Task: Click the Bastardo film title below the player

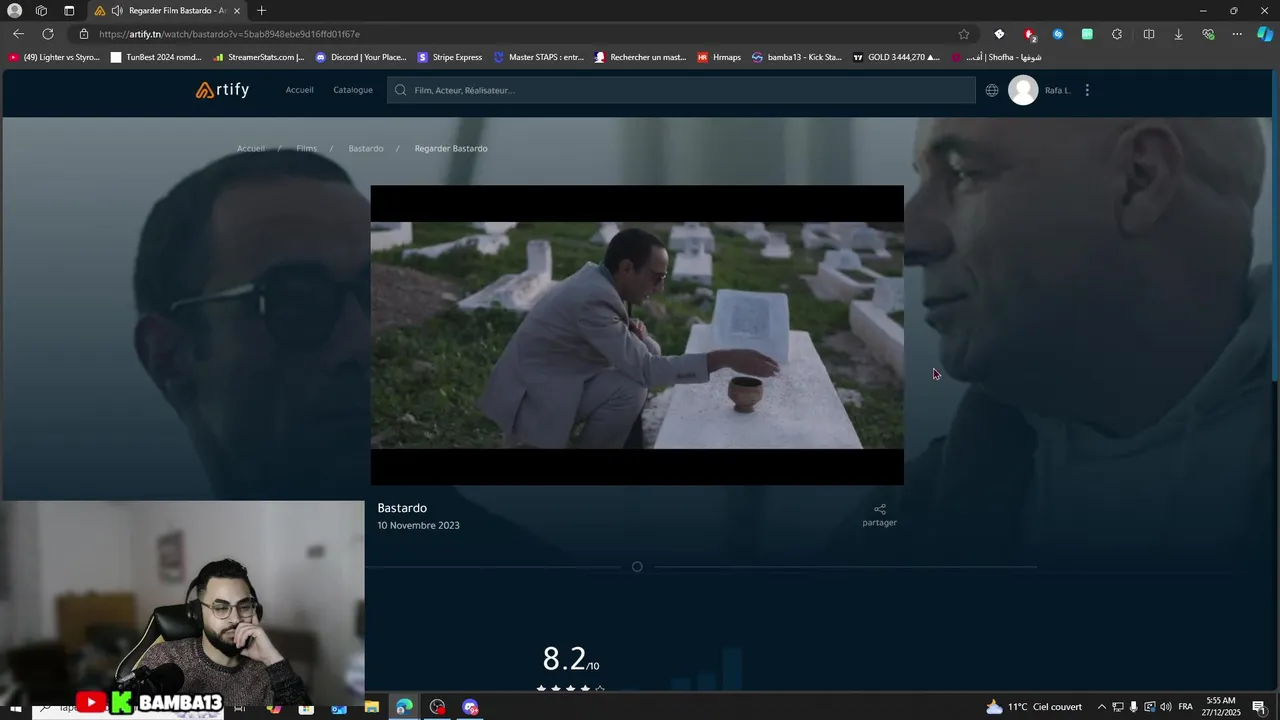Action: (402, 508)
